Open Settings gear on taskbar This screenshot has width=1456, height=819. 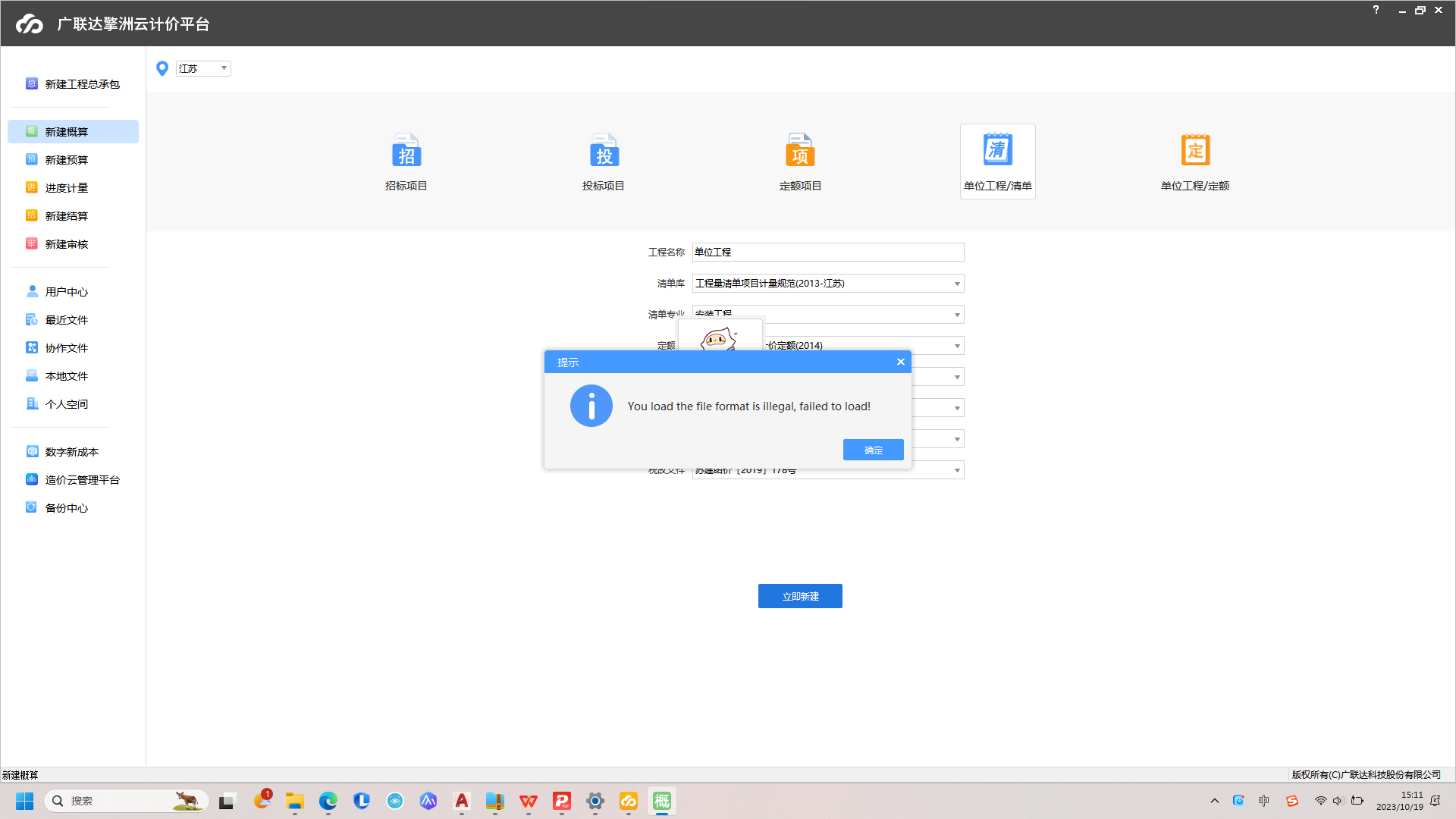595,801
